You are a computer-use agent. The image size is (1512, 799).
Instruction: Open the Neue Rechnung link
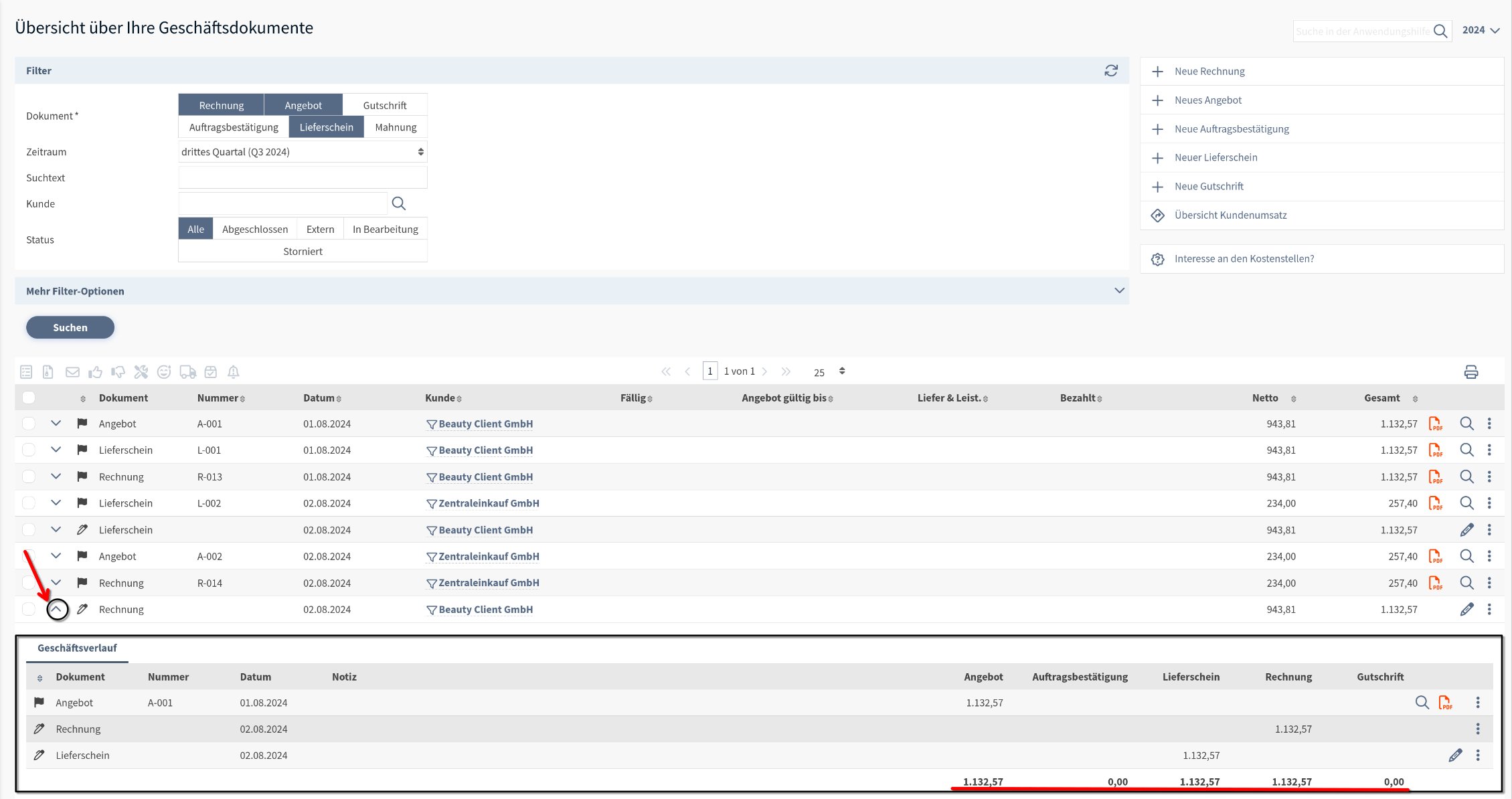tap(1209, 72)
